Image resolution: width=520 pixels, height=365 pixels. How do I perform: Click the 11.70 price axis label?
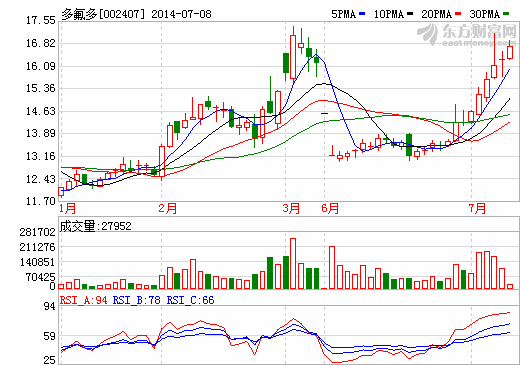(41, 201)
